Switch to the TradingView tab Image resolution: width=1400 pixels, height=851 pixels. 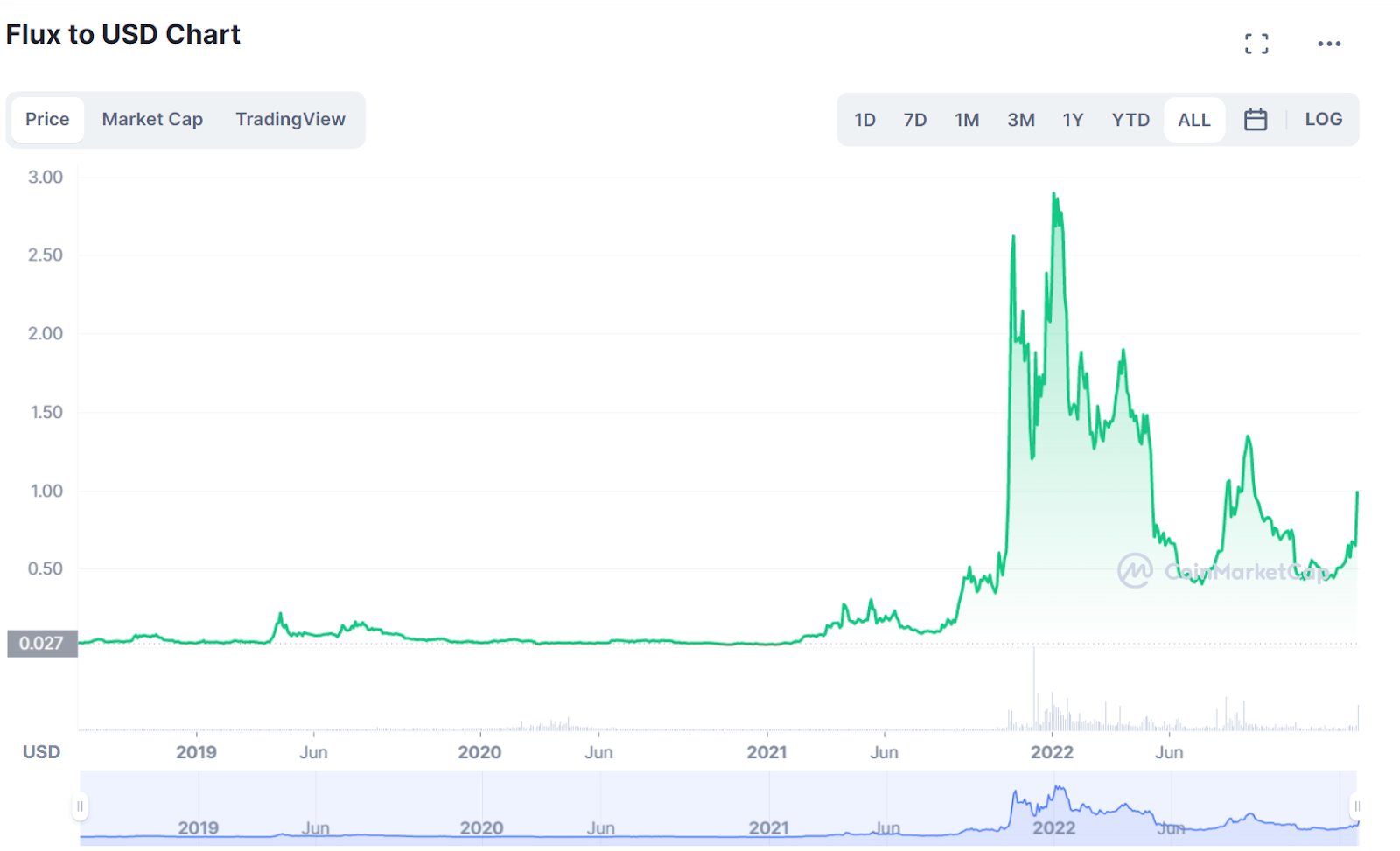[x=290, y=120]
